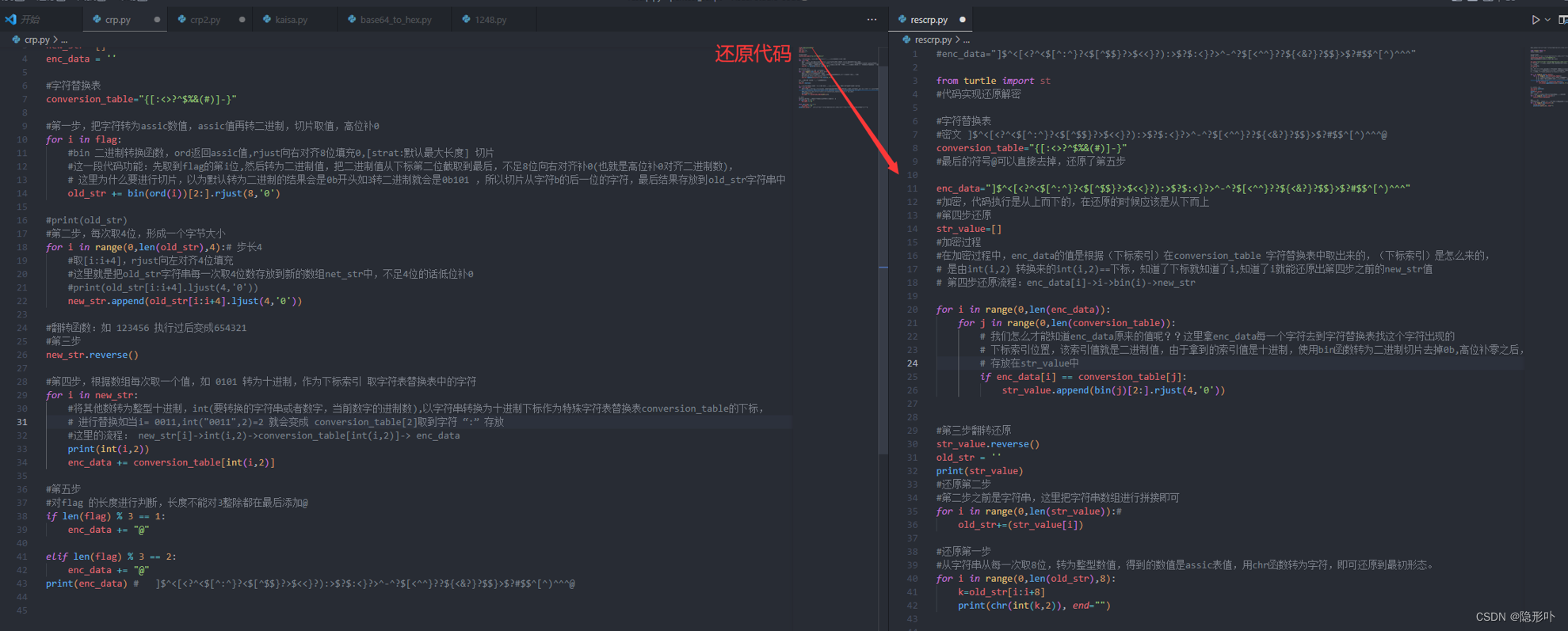Click the 'str_value=[]' line

968,229
